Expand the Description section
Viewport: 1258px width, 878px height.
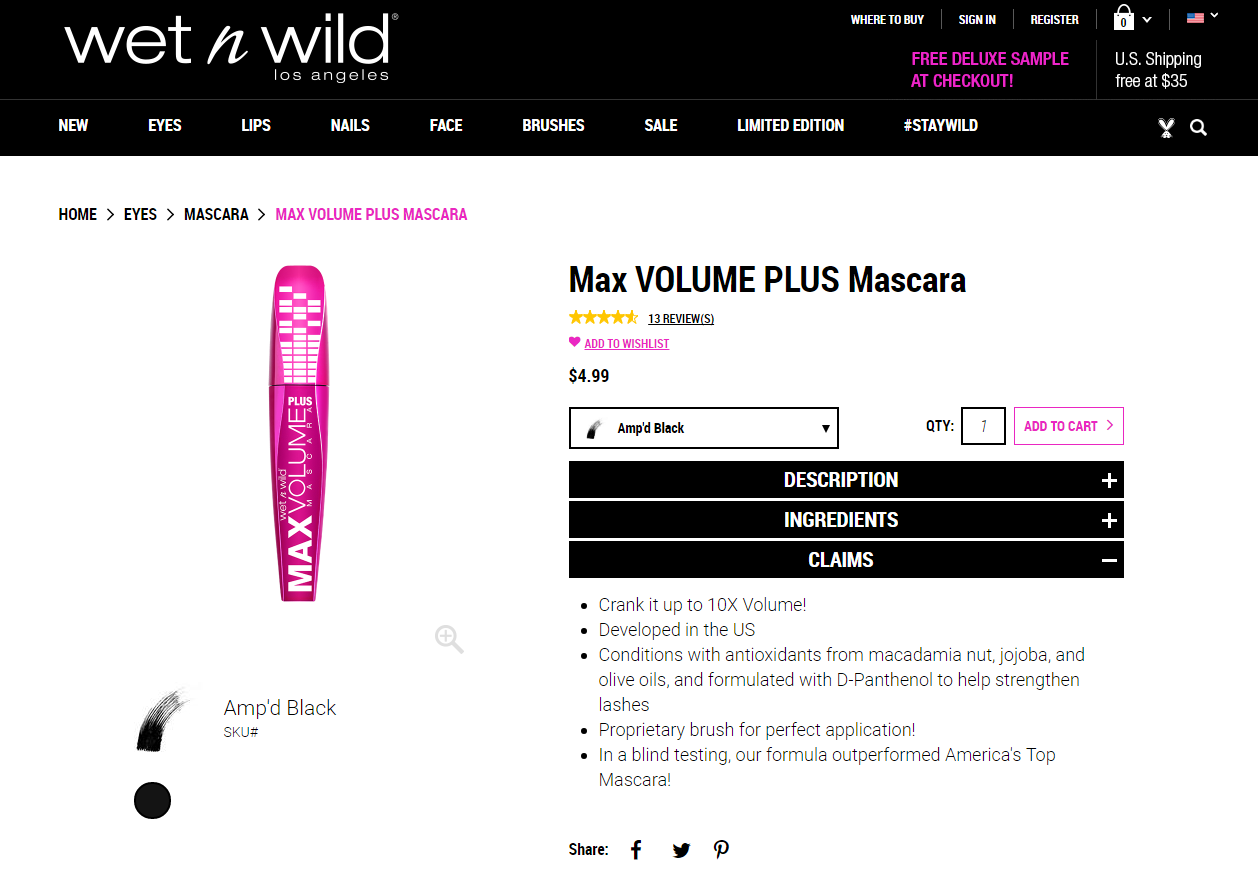point(846,480)
